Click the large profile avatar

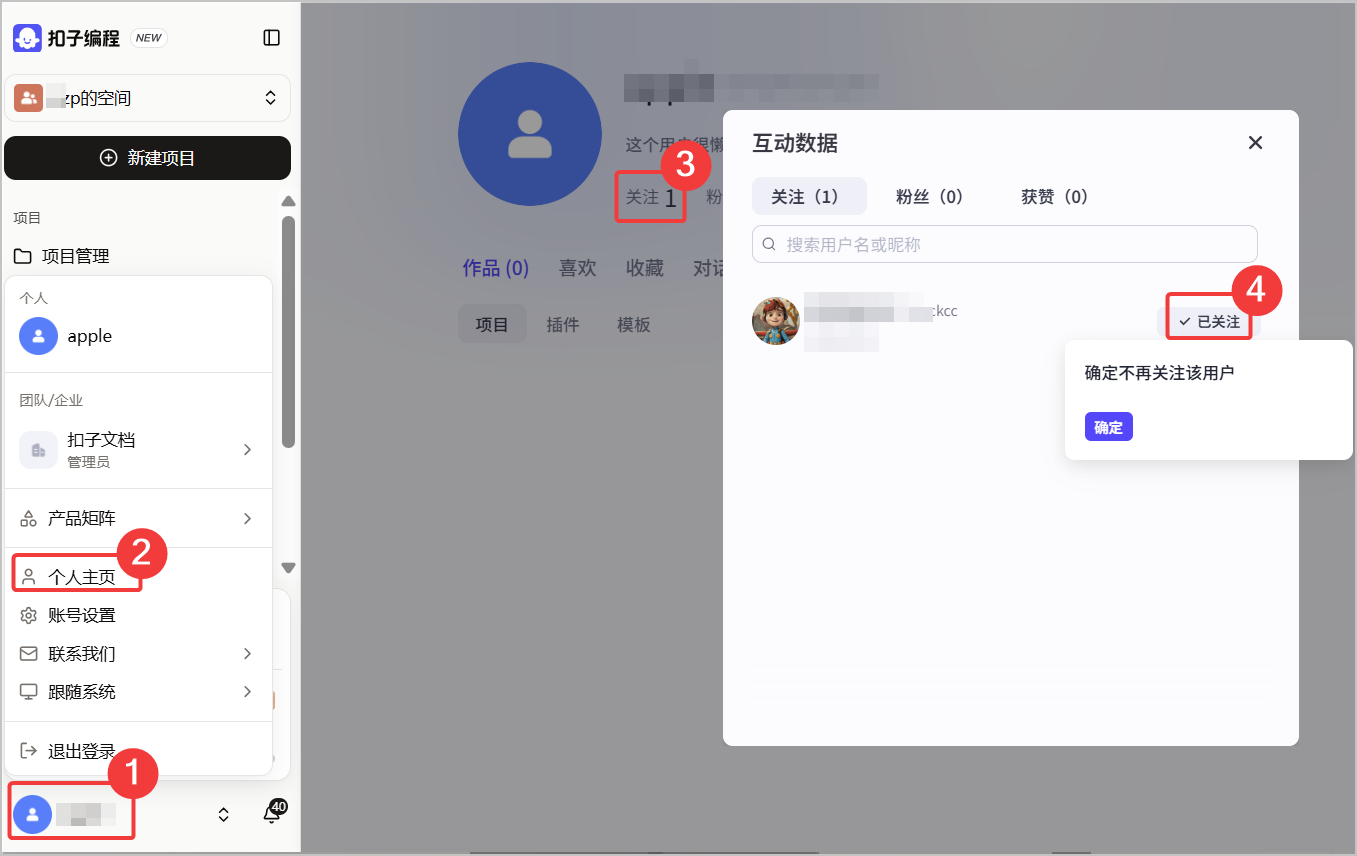pos(530,134)
